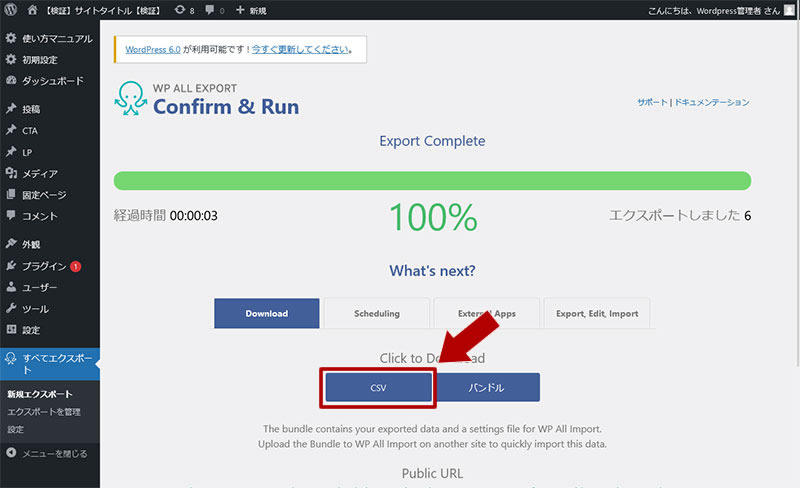The width and height of the screenshot is (800, 488).
Task: Click the プラグイン plug icon
Action: coord(11,265)
